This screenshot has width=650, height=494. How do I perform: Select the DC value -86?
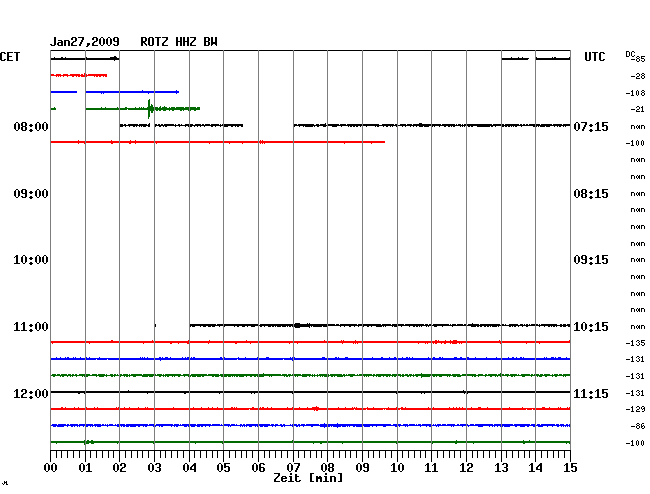click(638, 426)
